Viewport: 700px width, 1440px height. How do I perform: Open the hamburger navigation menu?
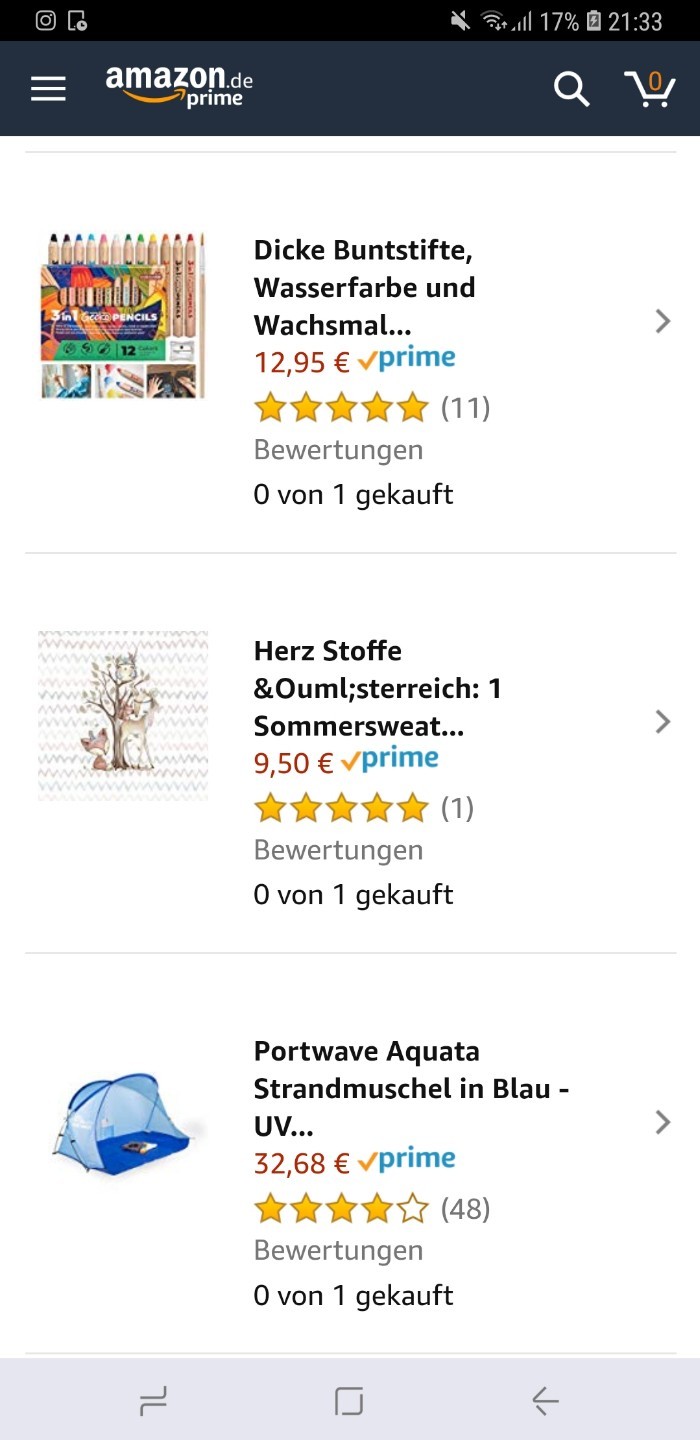point(48,89)
